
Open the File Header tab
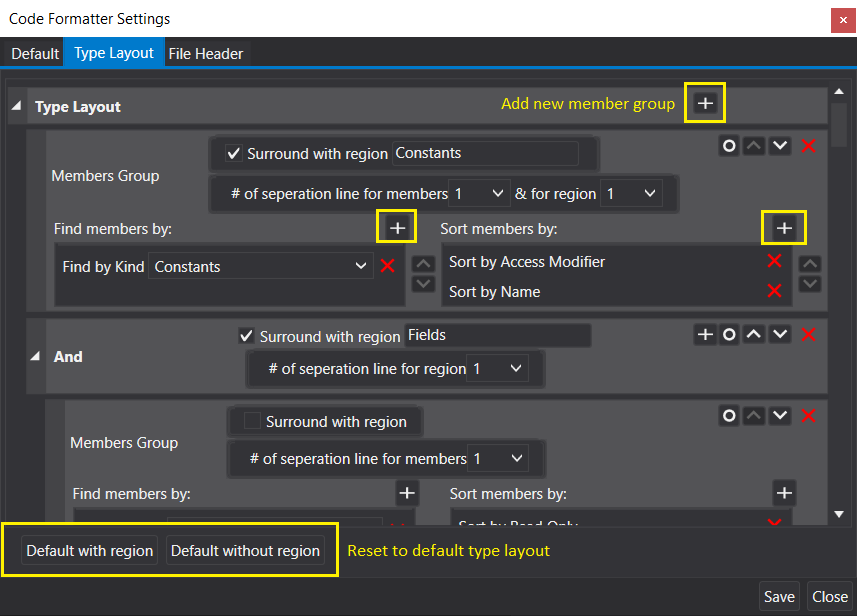205,54
